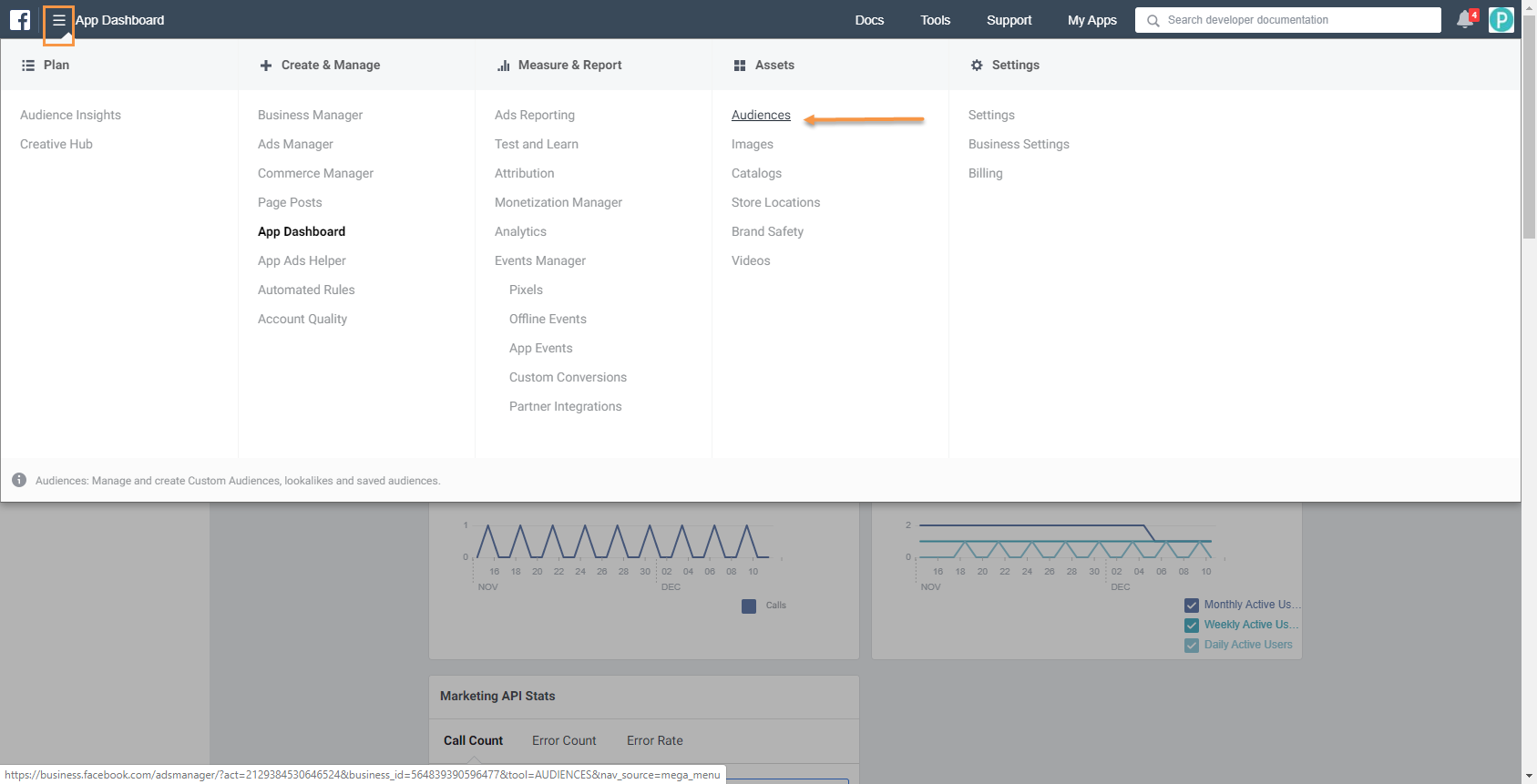This screenshot has height=784, width=1537.
Task: Expand Events Manager section
Action: 539,260
